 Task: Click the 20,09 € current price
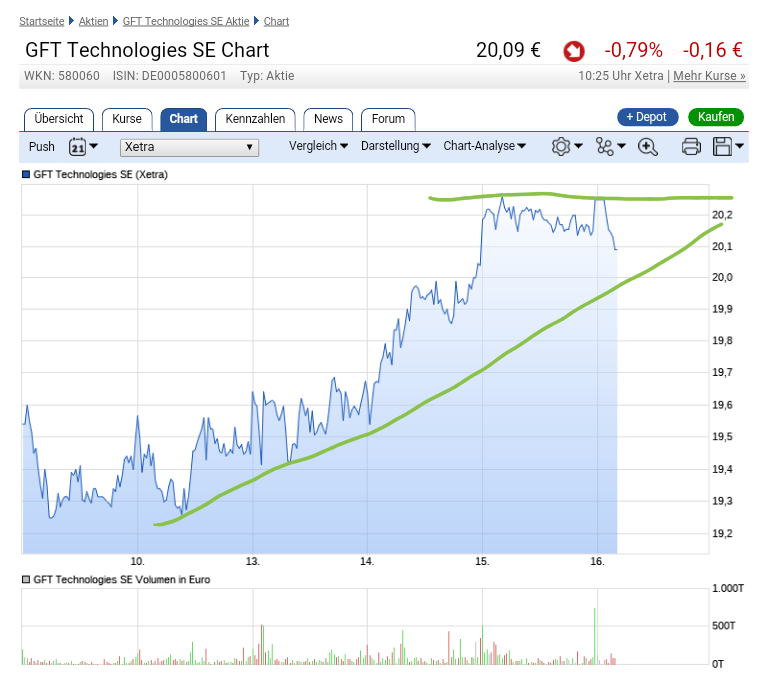point(508,50)
